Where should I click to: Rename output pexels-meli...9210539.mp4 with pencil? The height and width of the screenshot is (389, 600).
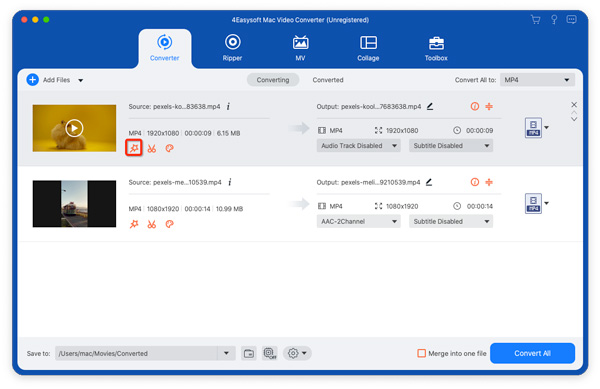tap(429, 182)
